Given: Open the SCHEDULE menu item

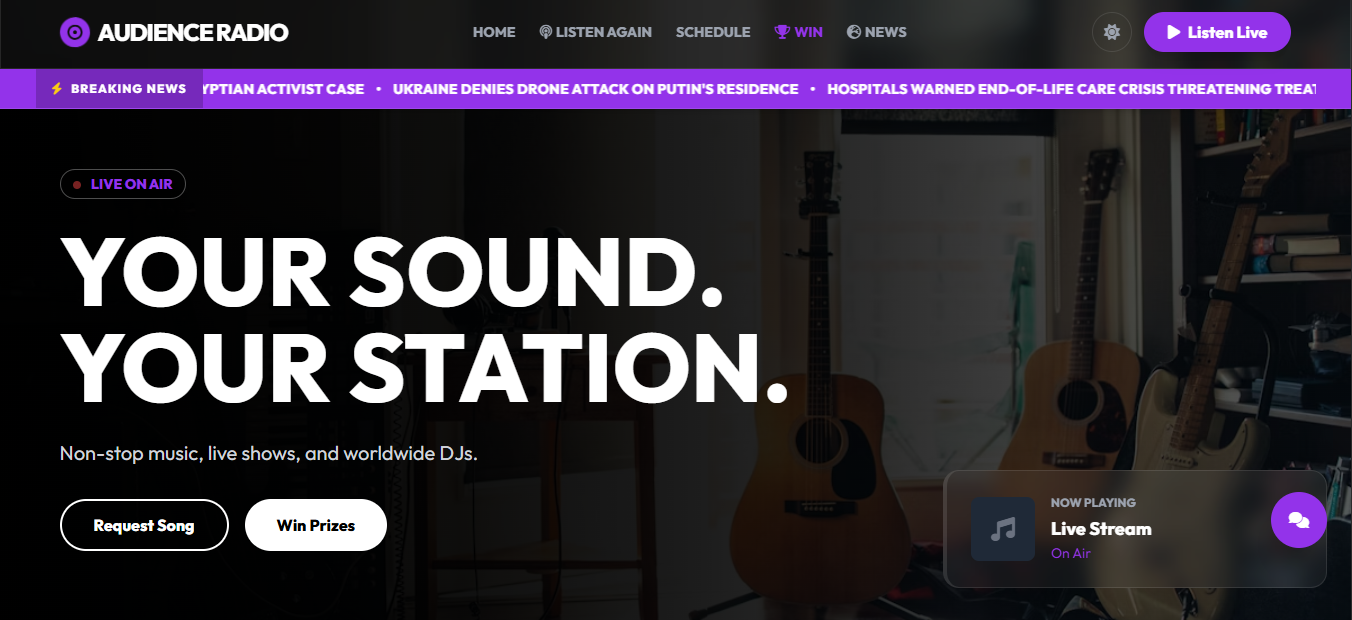Looking at the screenshot, I should point(713,32).
